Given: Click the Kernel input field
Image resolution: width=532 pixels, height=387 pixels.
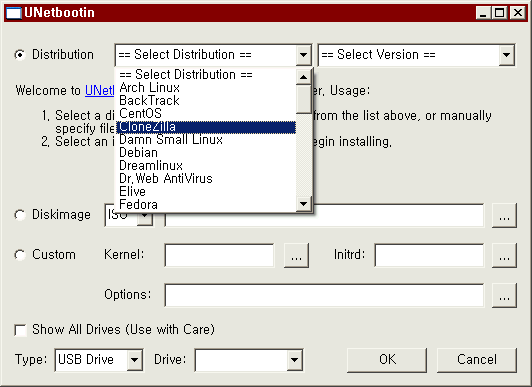Looking at the screenshot, I should tap(219, 255).
